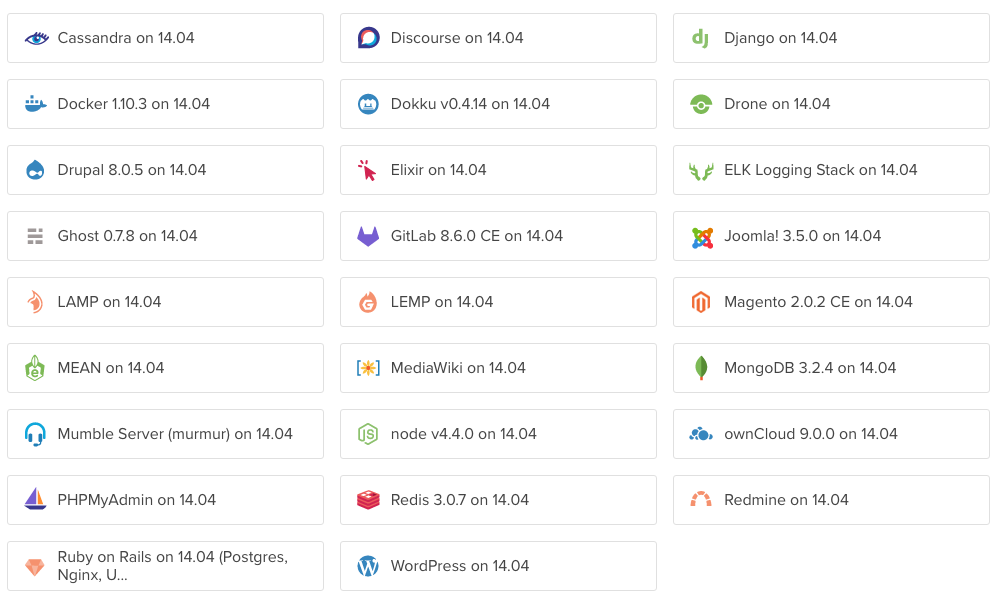
Task: Click the Drupal droplet icon
Action: [x=36, y=170]
